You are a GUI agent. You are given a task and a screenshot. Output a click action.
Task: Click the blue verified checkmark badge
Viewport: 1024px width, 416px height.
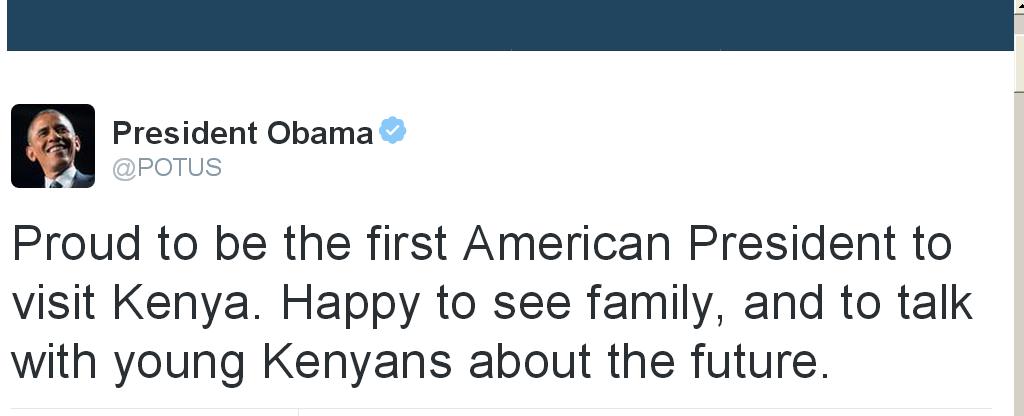pos(393,130)
